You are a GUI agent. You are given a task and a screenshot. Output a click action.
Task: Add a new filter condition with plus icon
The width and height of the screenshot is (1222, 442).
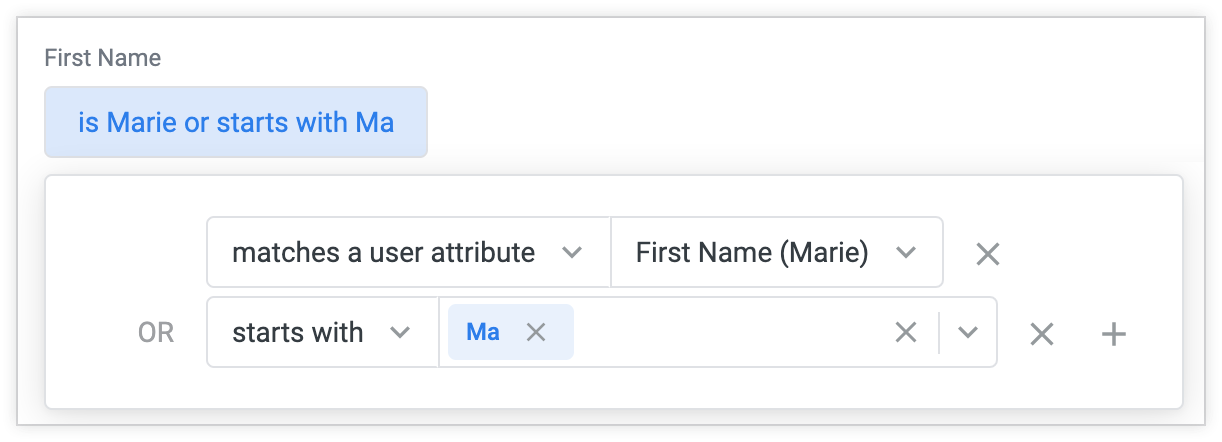tap(1113, 334)
